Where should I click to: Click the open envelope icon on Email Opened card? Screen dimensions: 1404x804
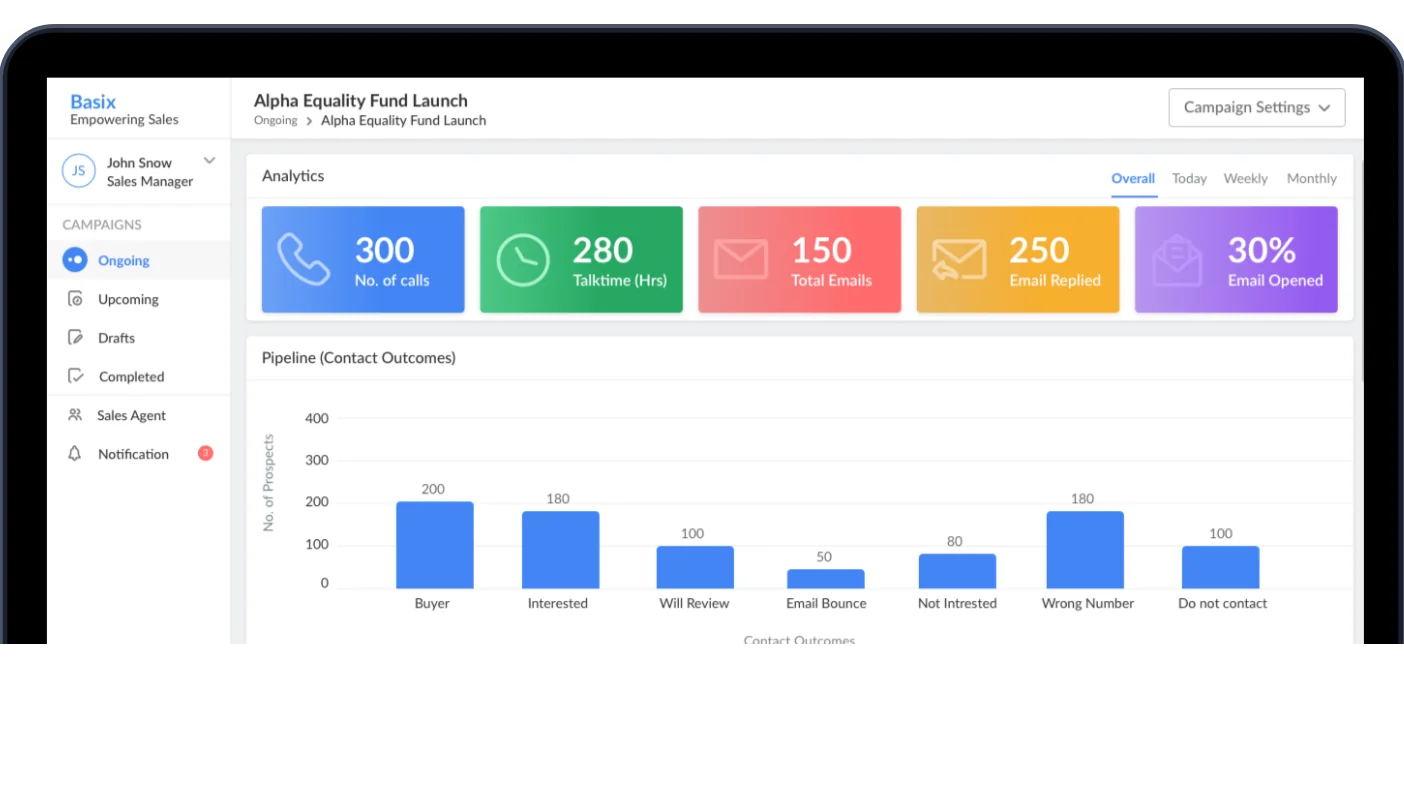[1177, 260]
